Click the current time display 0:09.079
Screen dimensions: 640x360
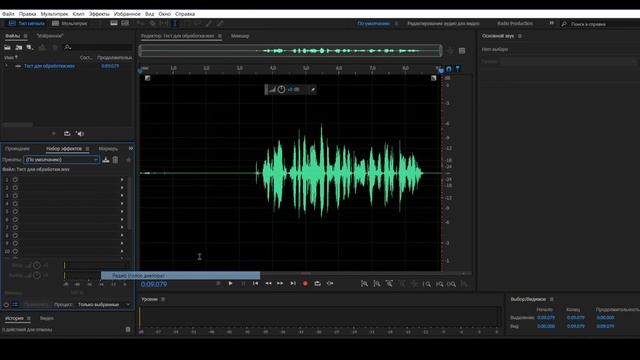click(154, 284)
